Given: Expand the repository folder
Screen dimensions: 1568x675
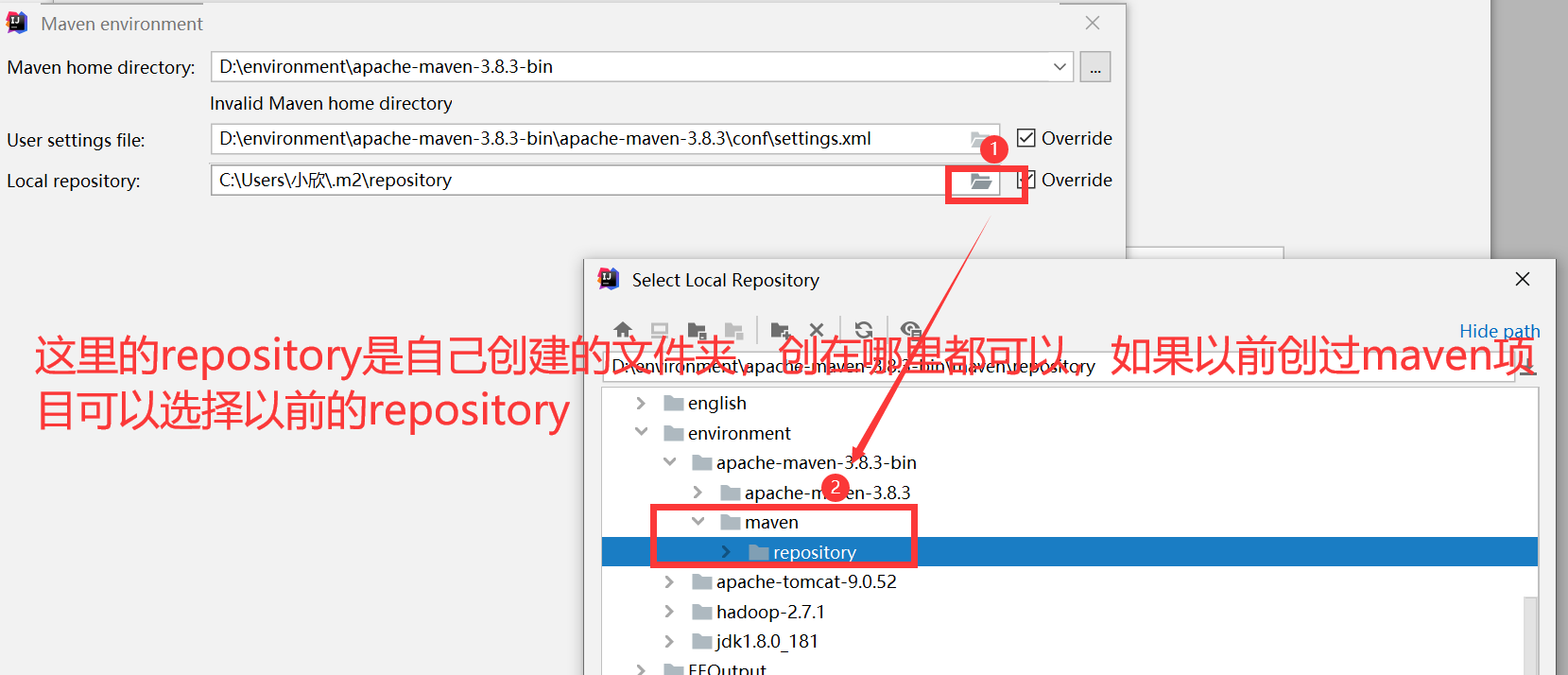Looking at the screenshot, I should pos(726,552).
